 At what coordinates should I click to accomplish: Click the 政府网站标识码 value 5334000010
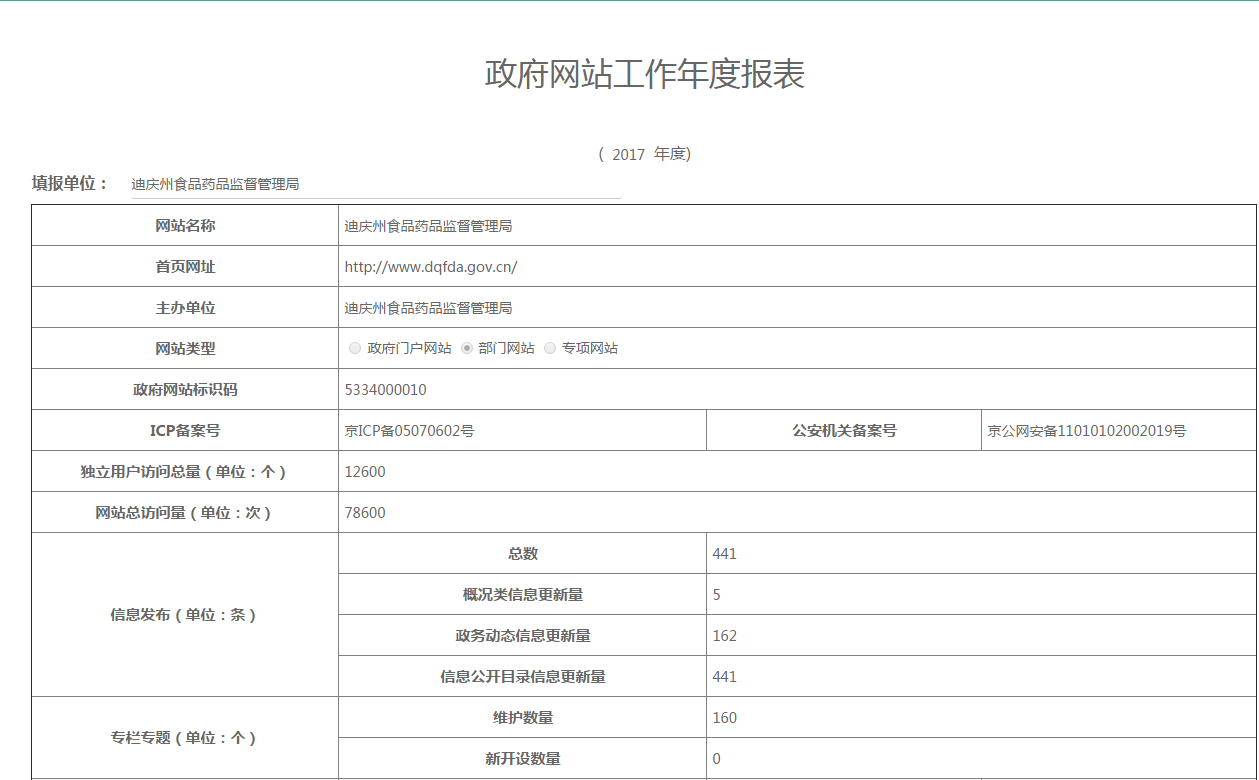point(386,390)
